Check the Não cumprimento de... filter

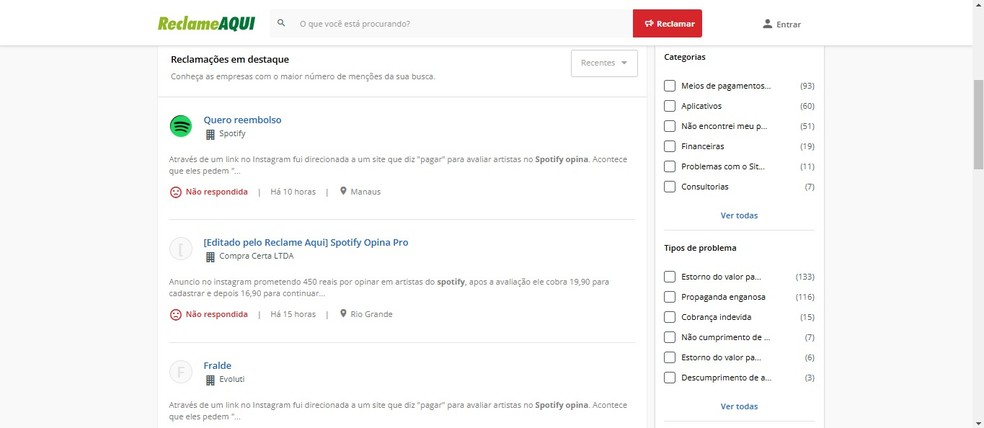coord(670,337)
